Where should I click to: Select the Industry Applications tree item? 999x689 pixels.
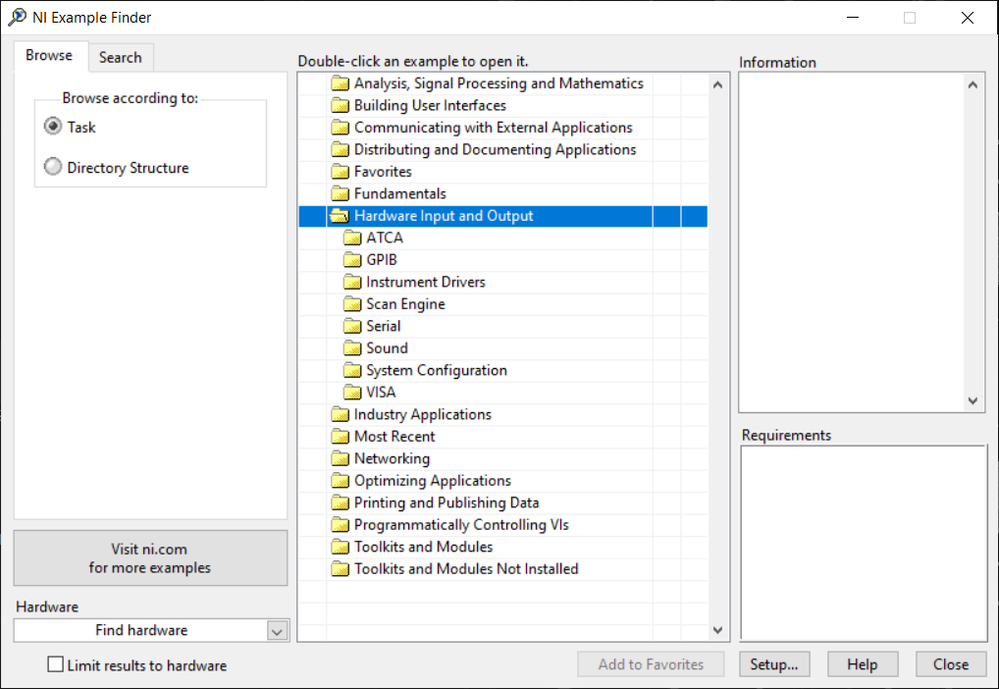[x=423, y=415]
